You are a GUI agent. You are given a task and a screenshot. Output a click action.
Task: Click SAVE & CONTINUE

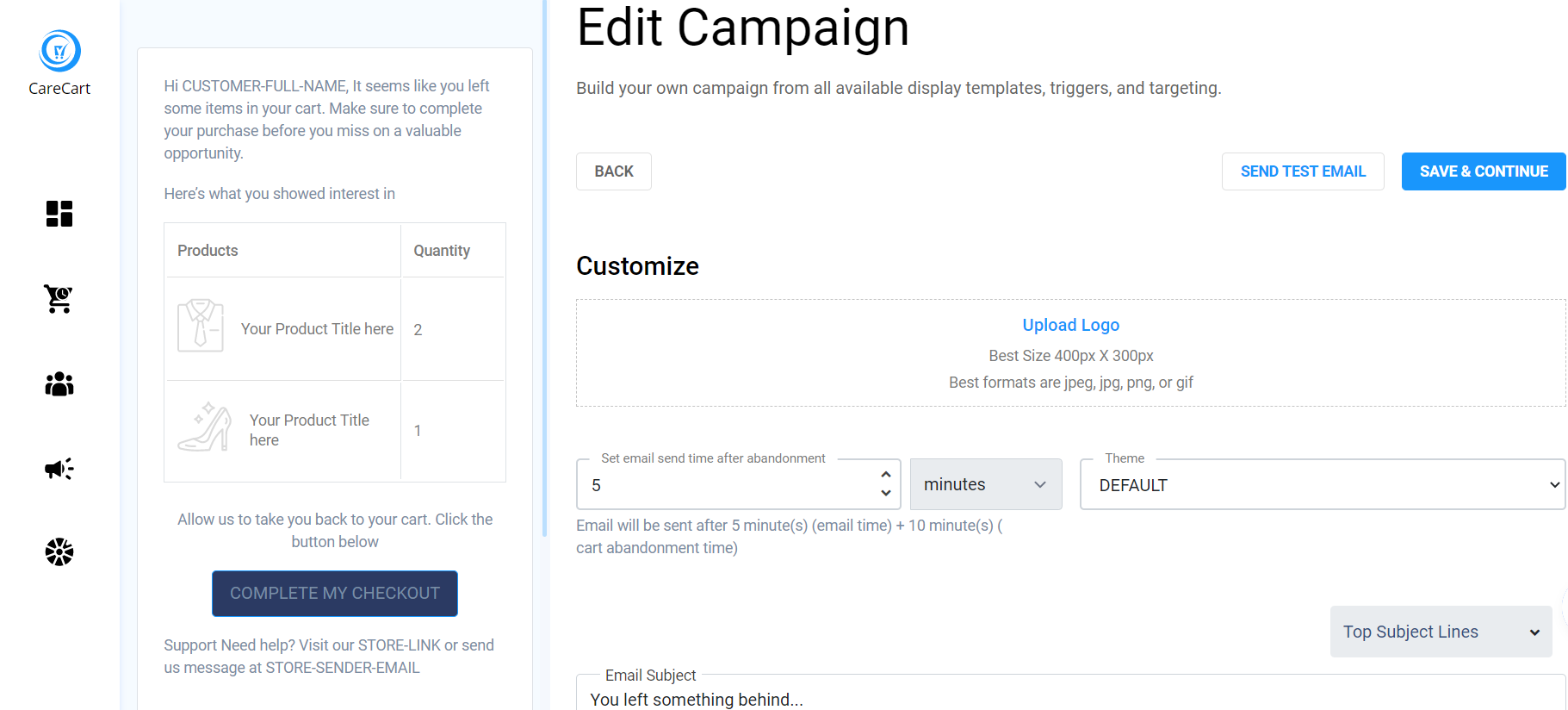click(1484, 171)
